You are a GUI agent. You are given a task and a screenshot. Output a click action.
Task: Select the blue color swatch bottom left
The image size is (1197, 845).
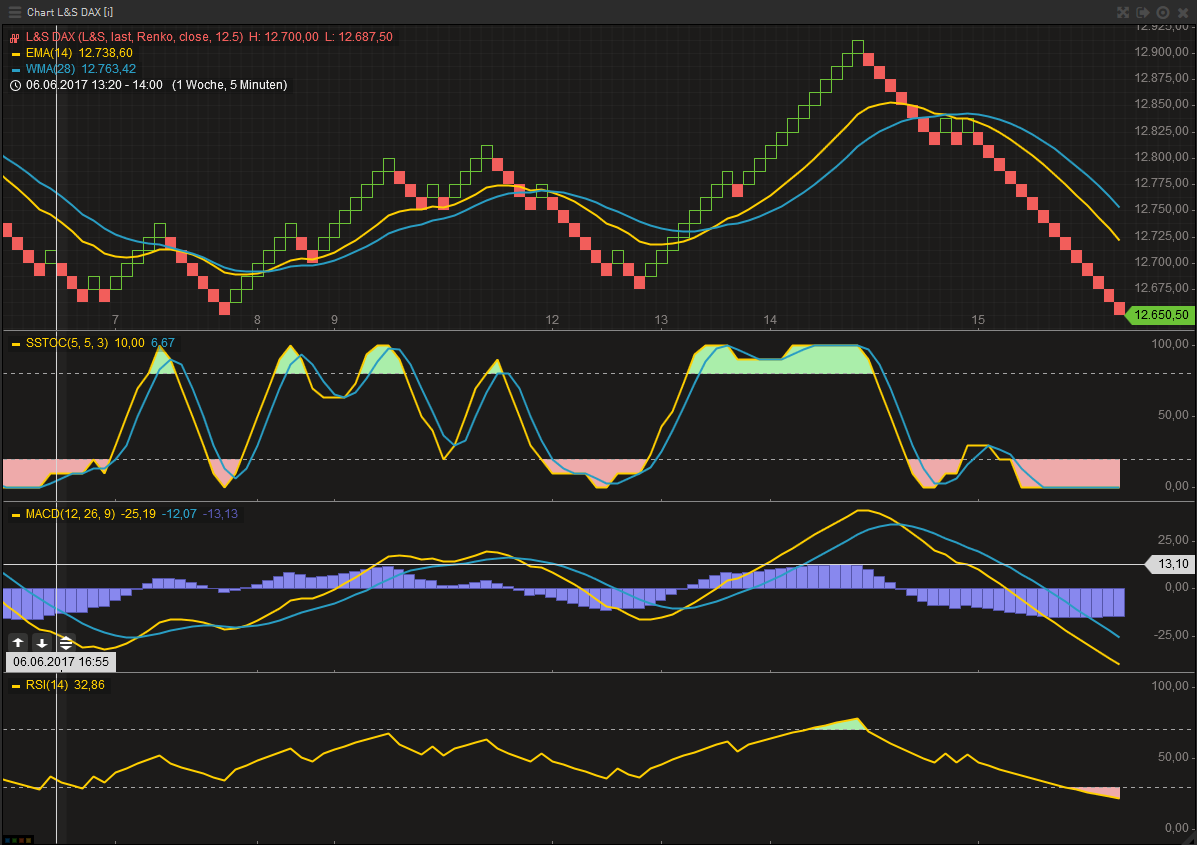7,840
